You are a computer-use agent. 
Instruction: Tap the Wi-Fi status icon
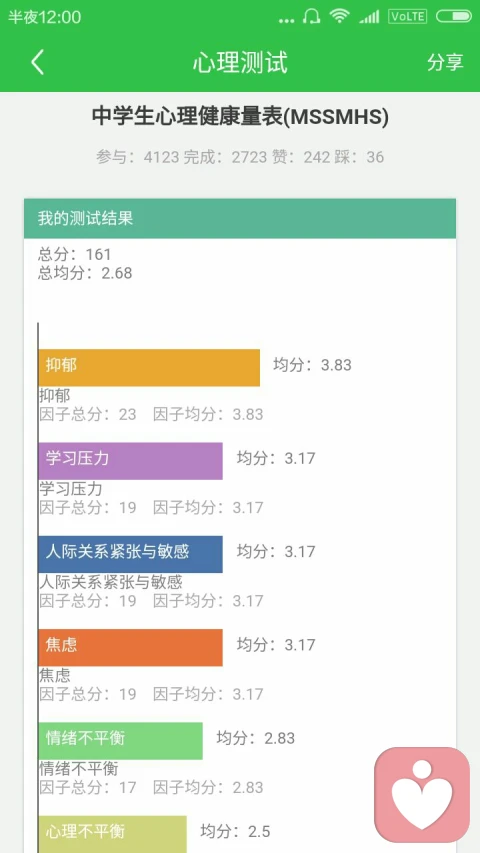(340, 16)
